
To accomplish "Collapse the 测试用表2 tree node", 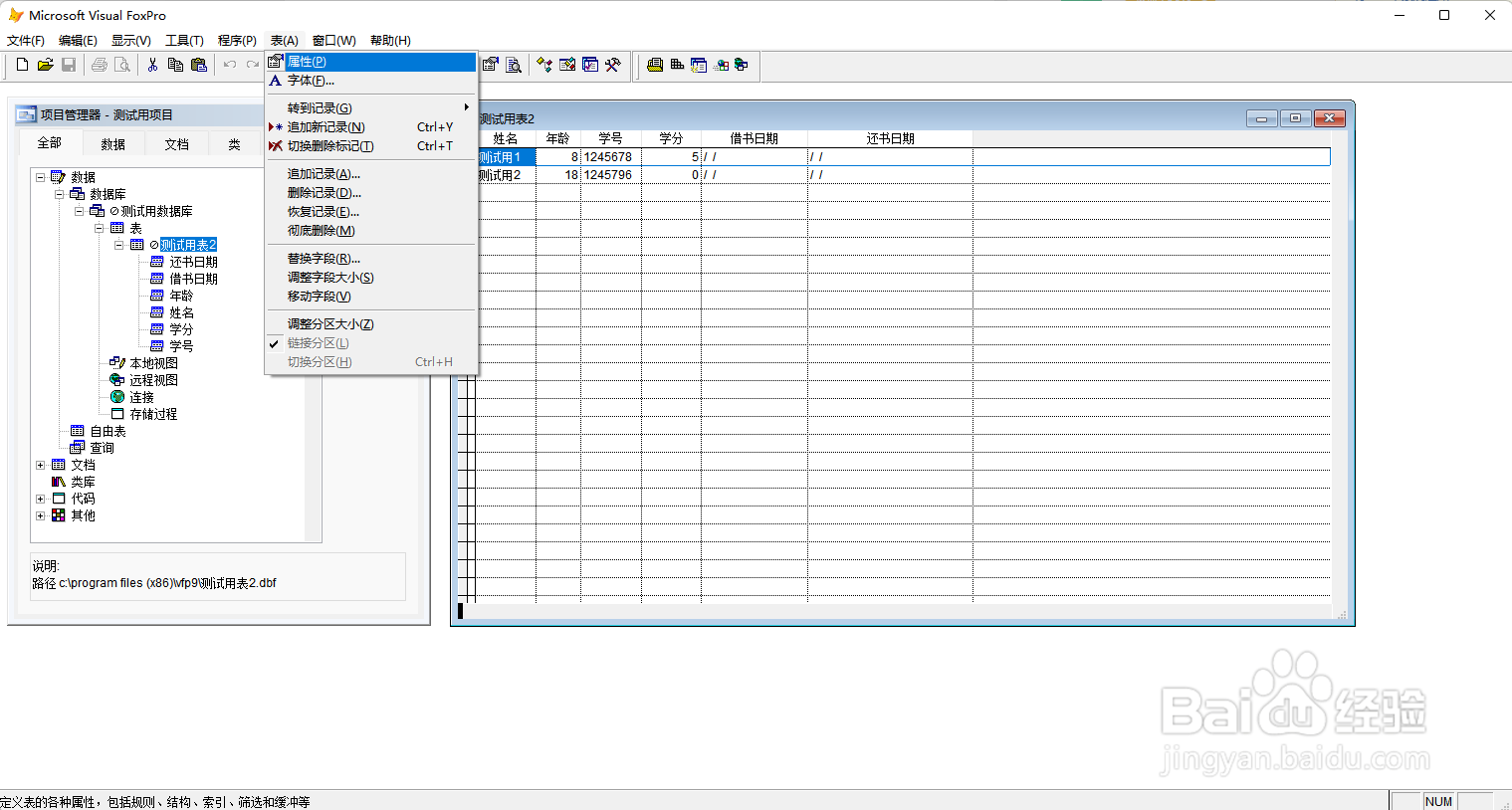I will click(x=119, y=245).
